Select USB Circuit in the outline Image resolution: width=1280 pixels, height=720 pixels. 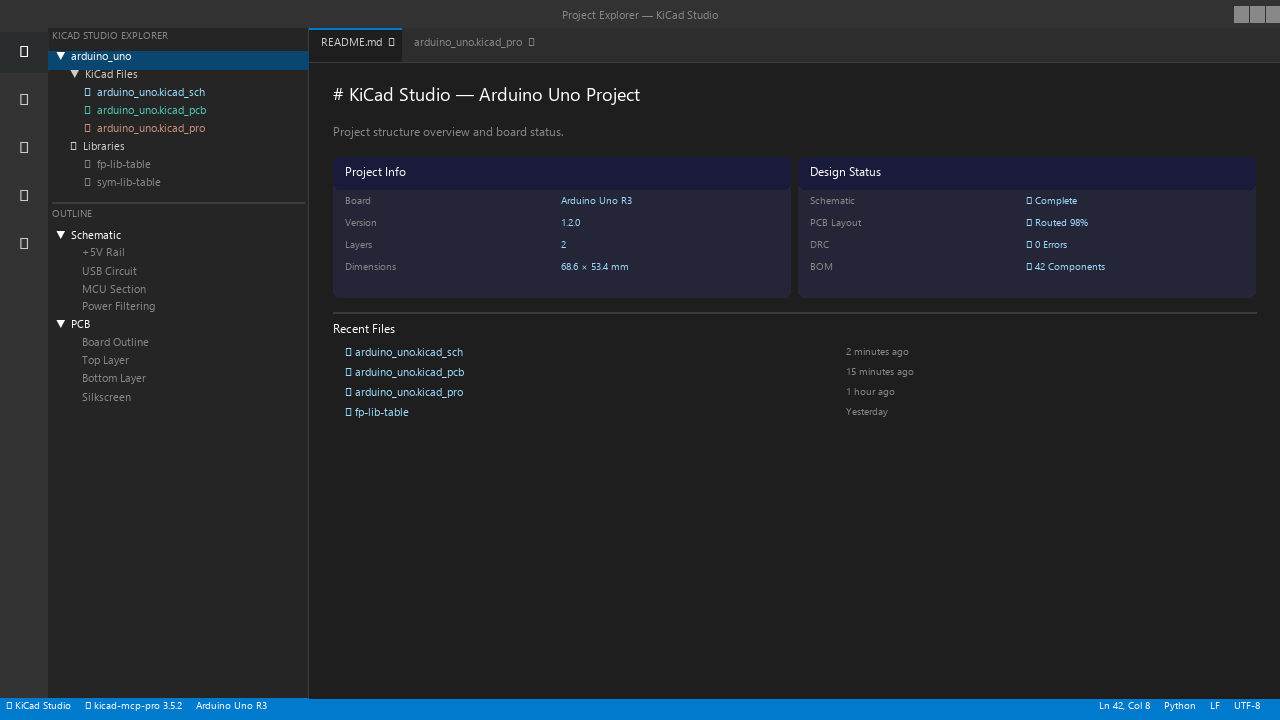click(x=109, y=271)
